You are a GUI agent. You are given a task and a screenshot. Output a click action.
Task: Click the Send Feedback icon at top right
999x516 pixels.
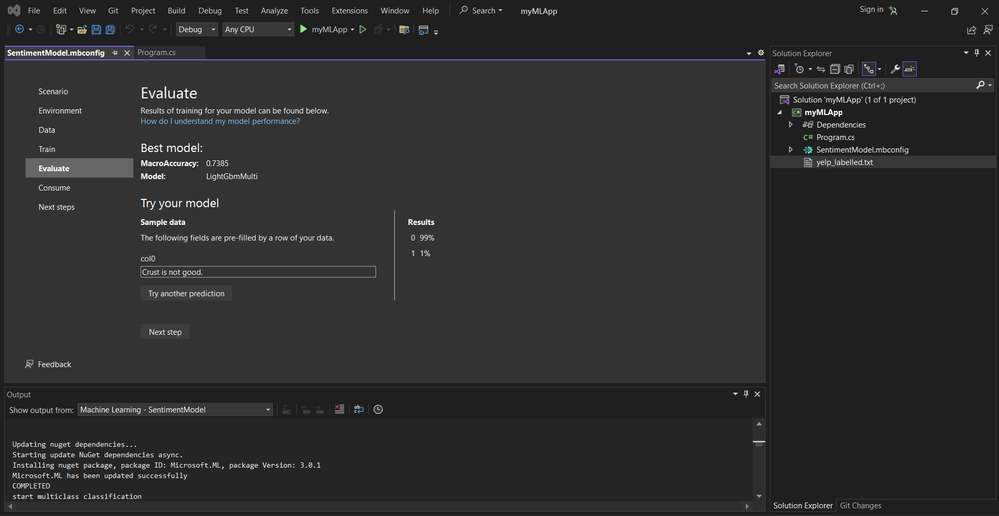coord(988,29)
